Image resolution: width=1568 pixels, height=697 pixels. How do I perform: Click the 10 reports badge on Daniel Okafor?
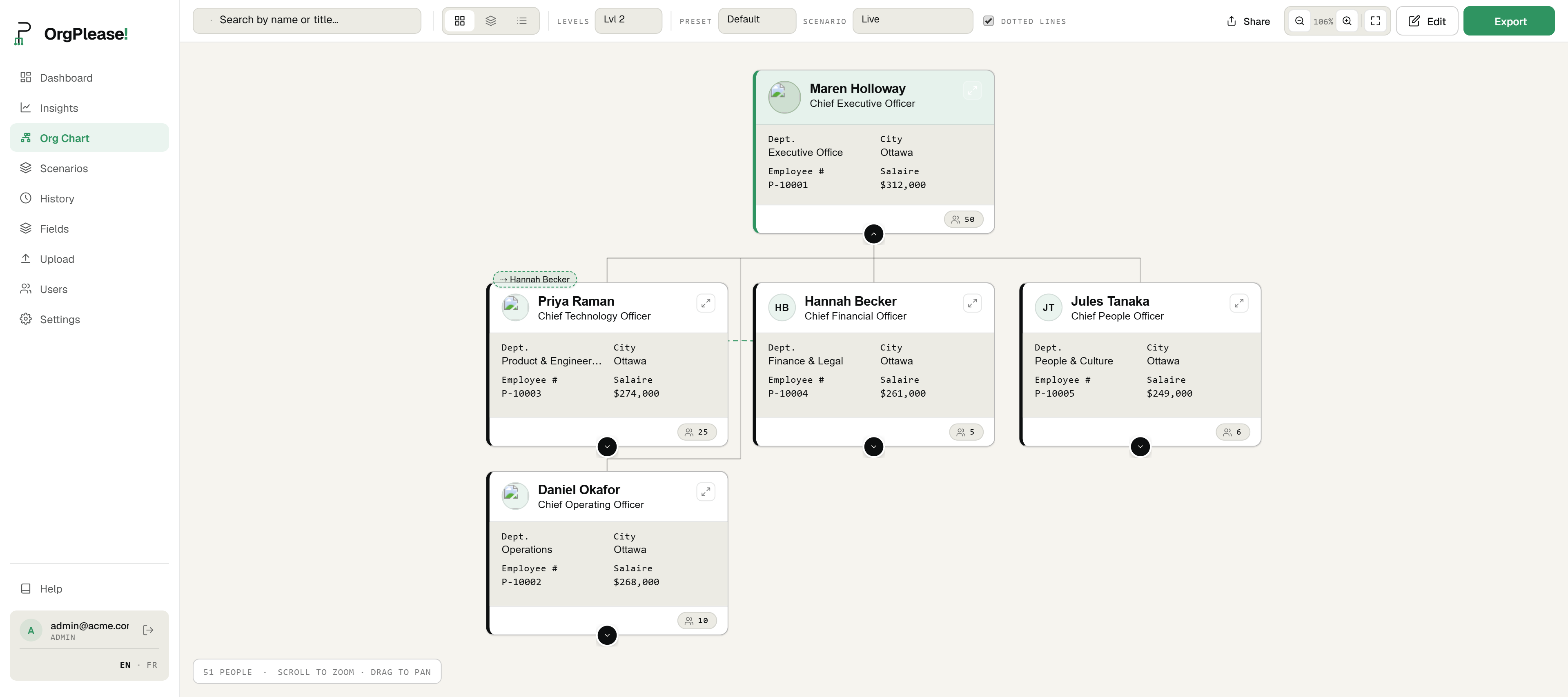pos(697,621)
